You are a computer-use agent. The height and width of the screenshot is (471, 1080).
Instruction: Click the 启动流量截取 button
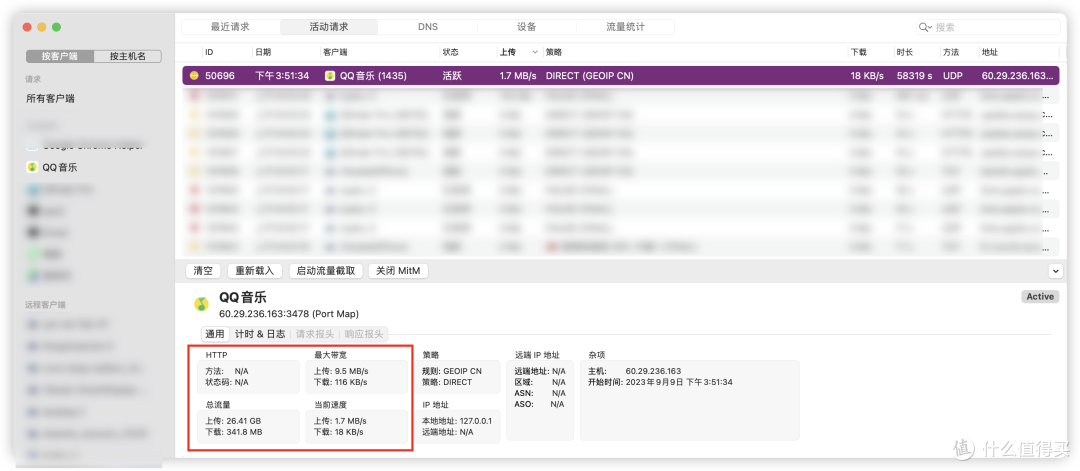[325, 271]
